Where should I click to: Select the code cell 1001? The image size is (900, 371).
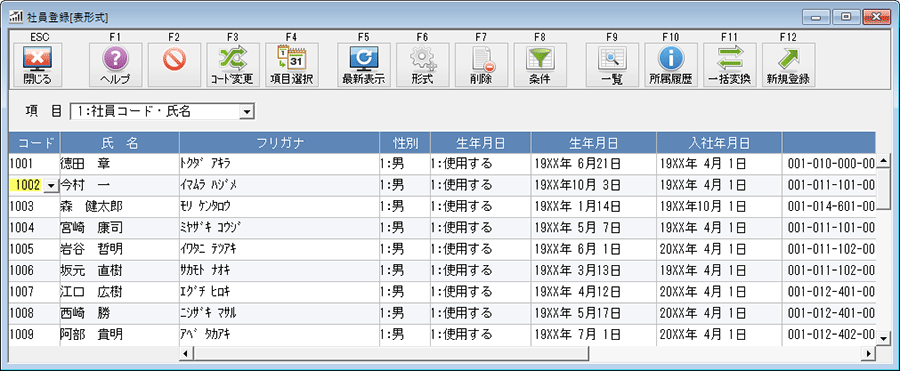34,164
